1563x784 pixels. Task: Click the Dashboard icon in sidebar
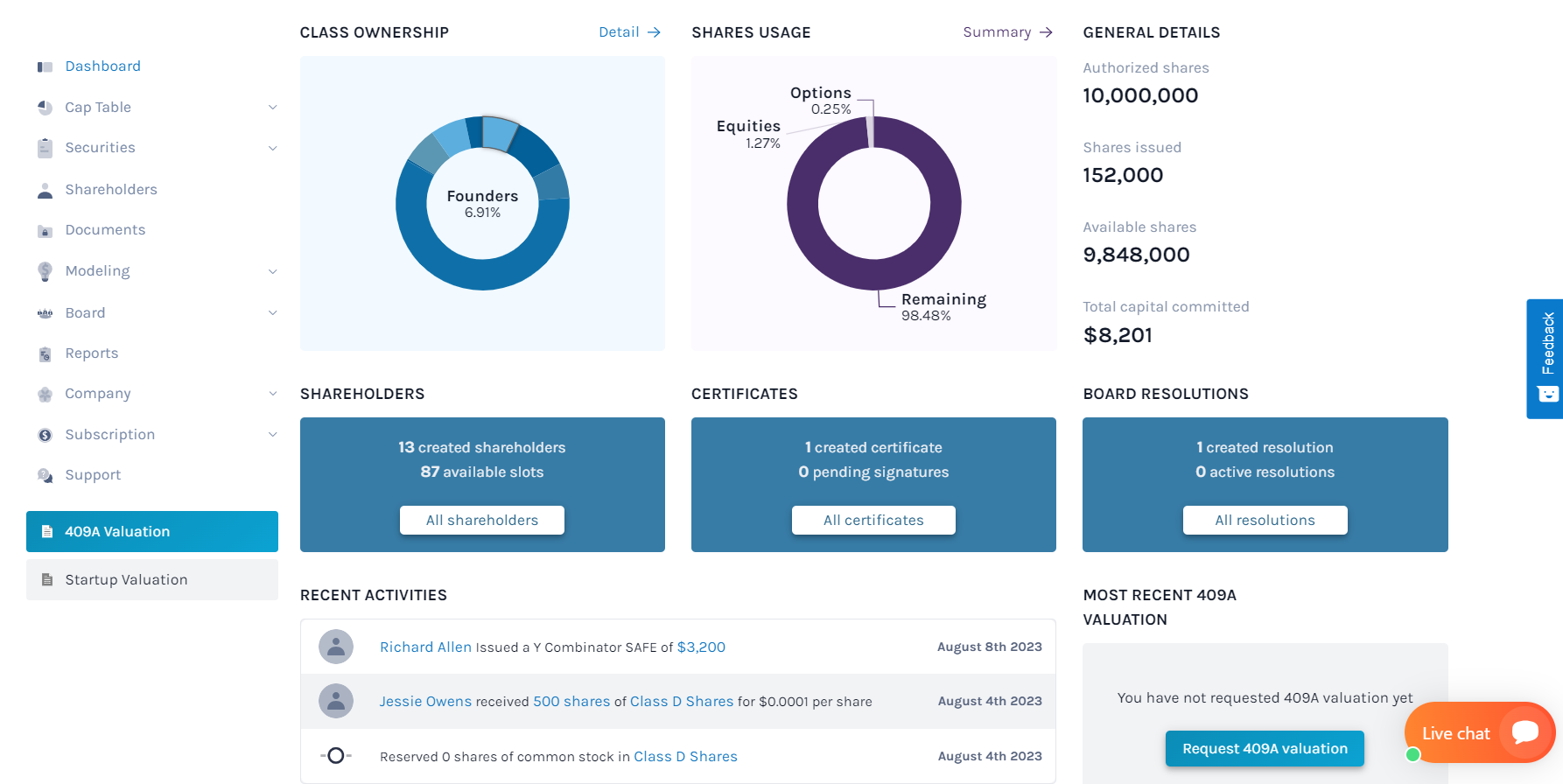point(45,67)
